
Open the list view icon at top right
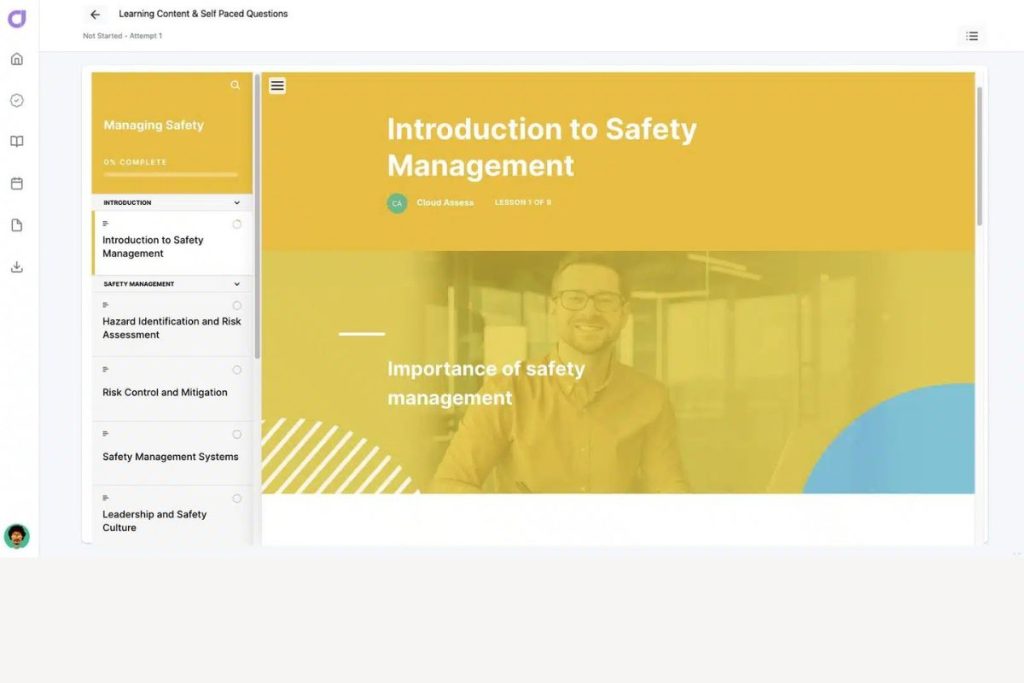972,36
